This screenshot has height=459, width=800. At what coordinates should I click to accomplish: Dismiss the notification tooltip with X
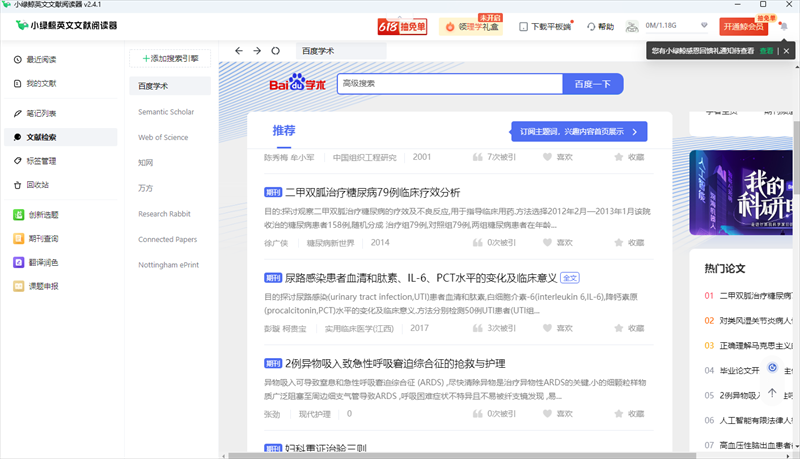tap(788, 49)
